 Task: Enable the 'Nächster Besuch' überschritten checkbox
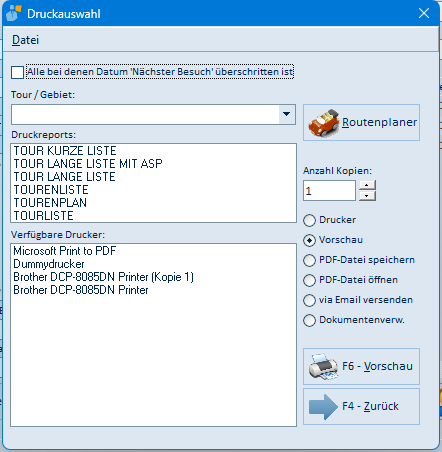coord(17,72)
